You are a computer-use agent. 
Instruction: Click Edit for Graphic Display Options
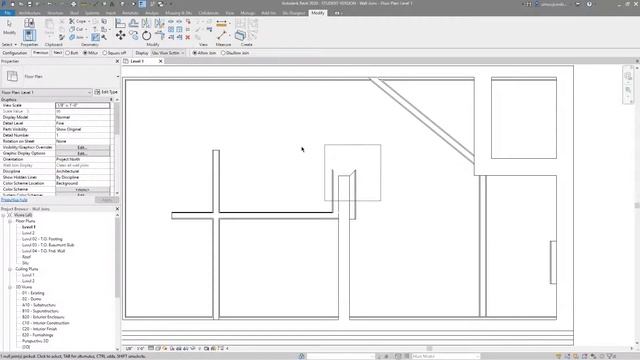(x=82, y=153)
